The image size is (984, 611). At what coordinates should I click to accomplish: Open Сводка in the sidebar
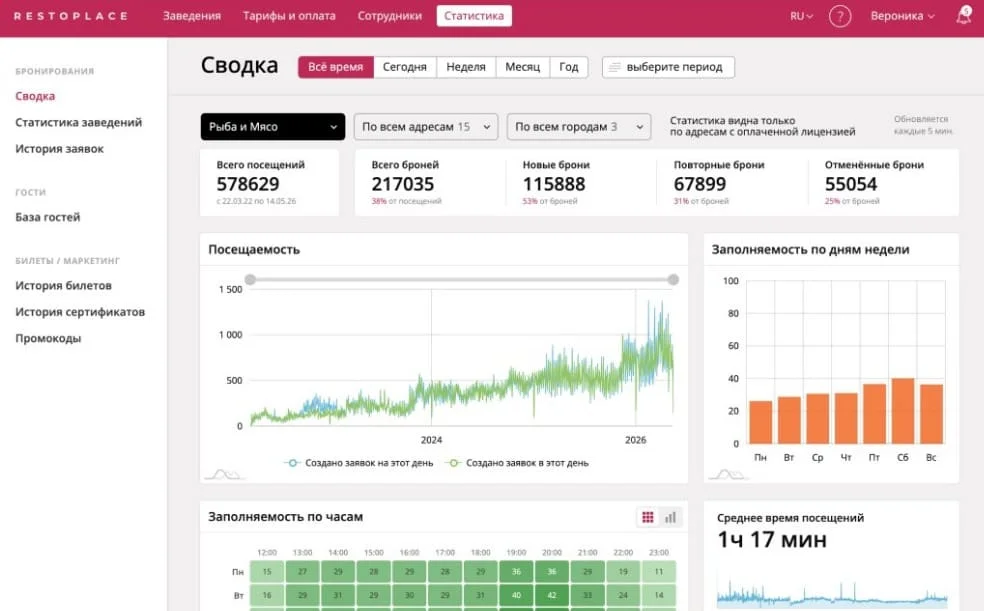35,96
